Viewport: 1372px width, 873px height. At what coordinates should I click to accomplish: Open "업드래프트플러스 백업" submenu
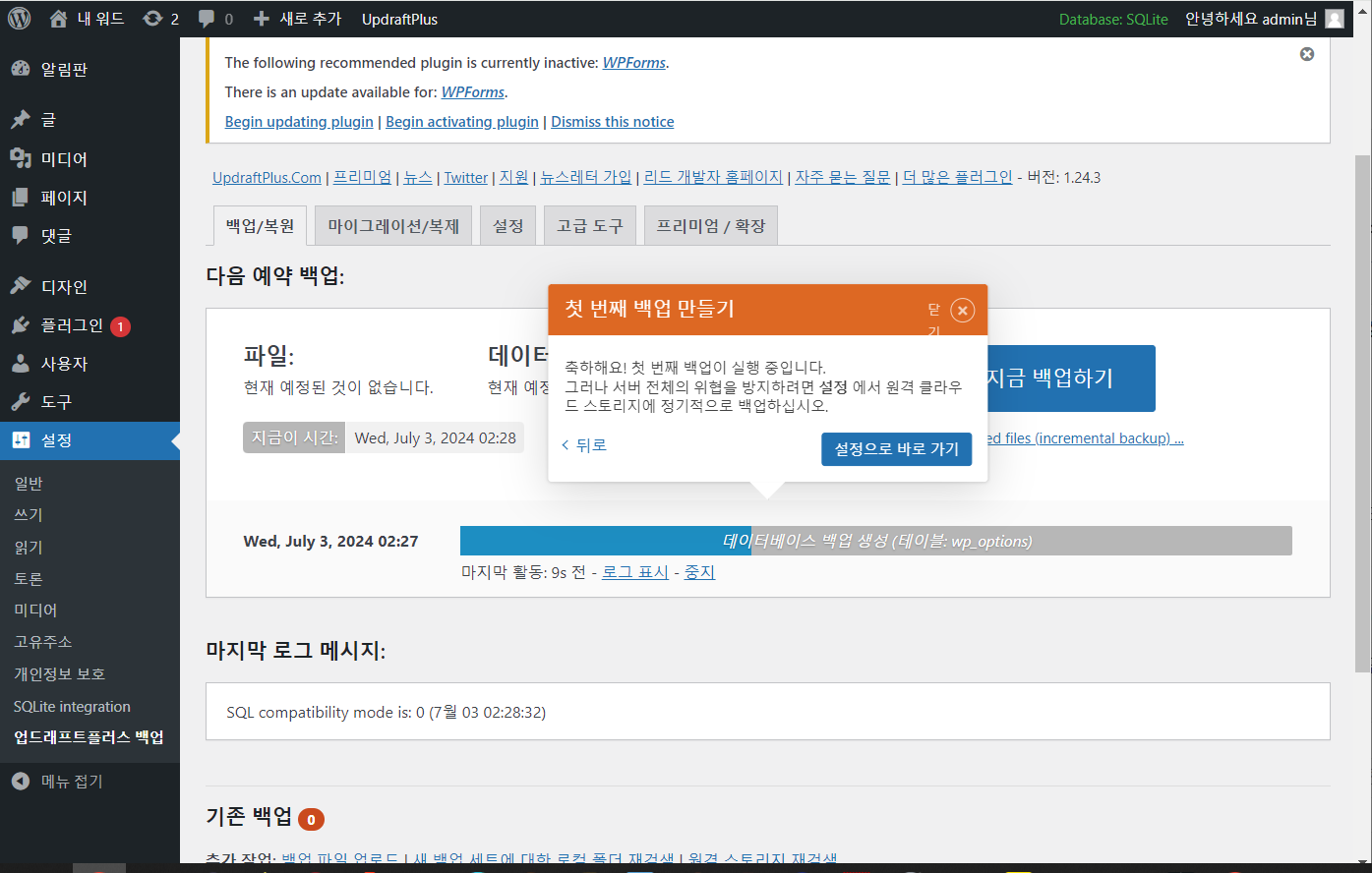coord(89,737)
